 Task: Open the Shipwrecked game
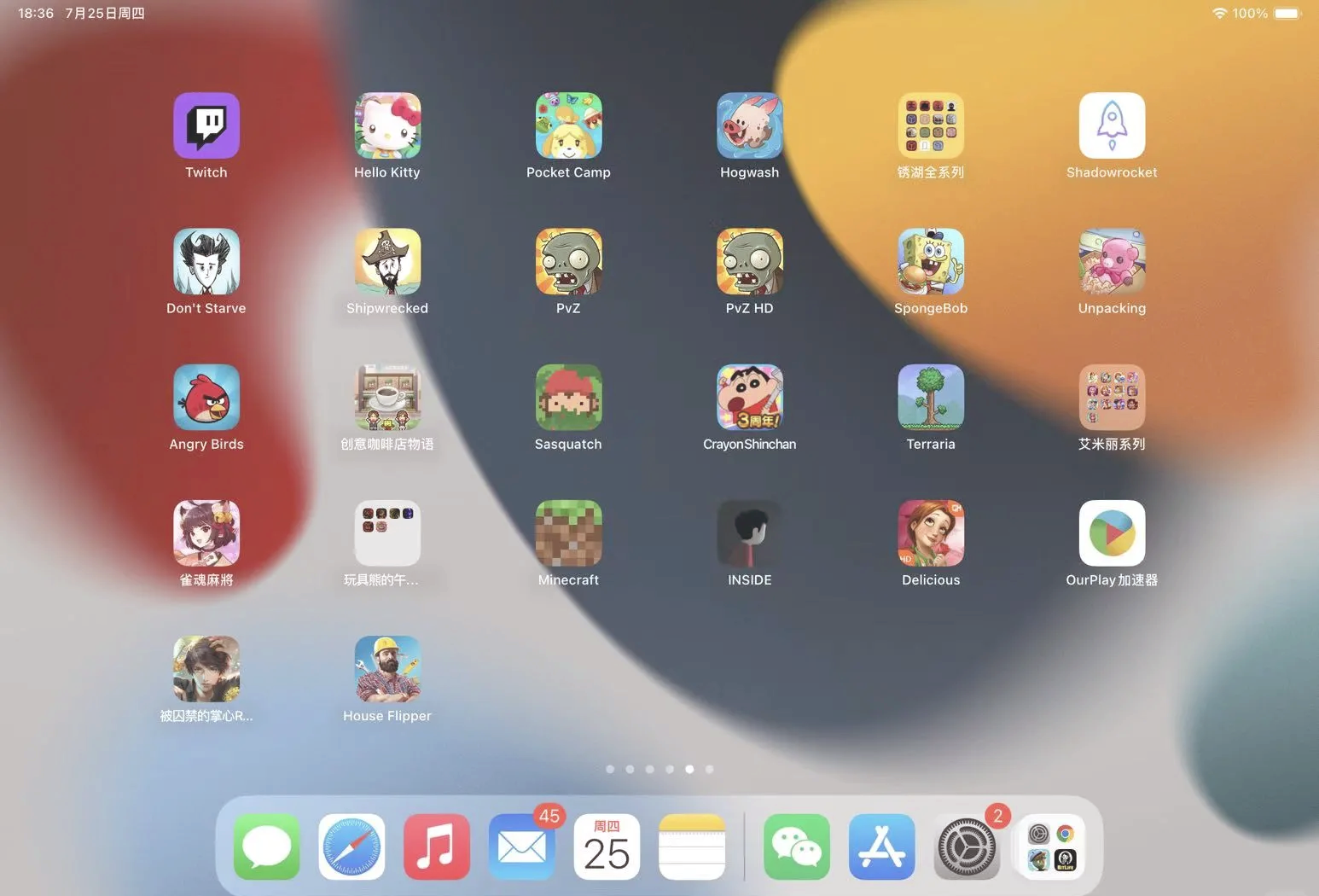(x=387, y=261)
